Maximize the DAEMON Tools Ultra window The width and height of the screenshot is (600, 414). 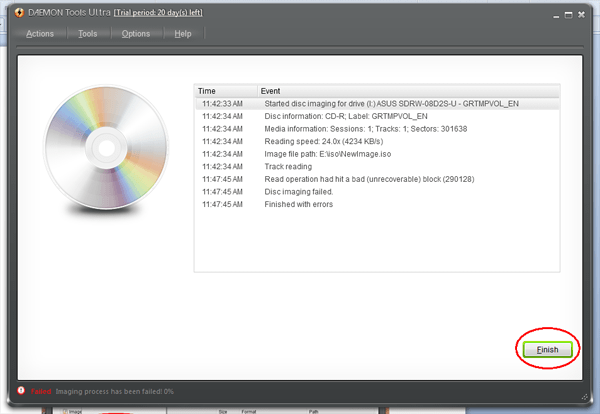569,15
